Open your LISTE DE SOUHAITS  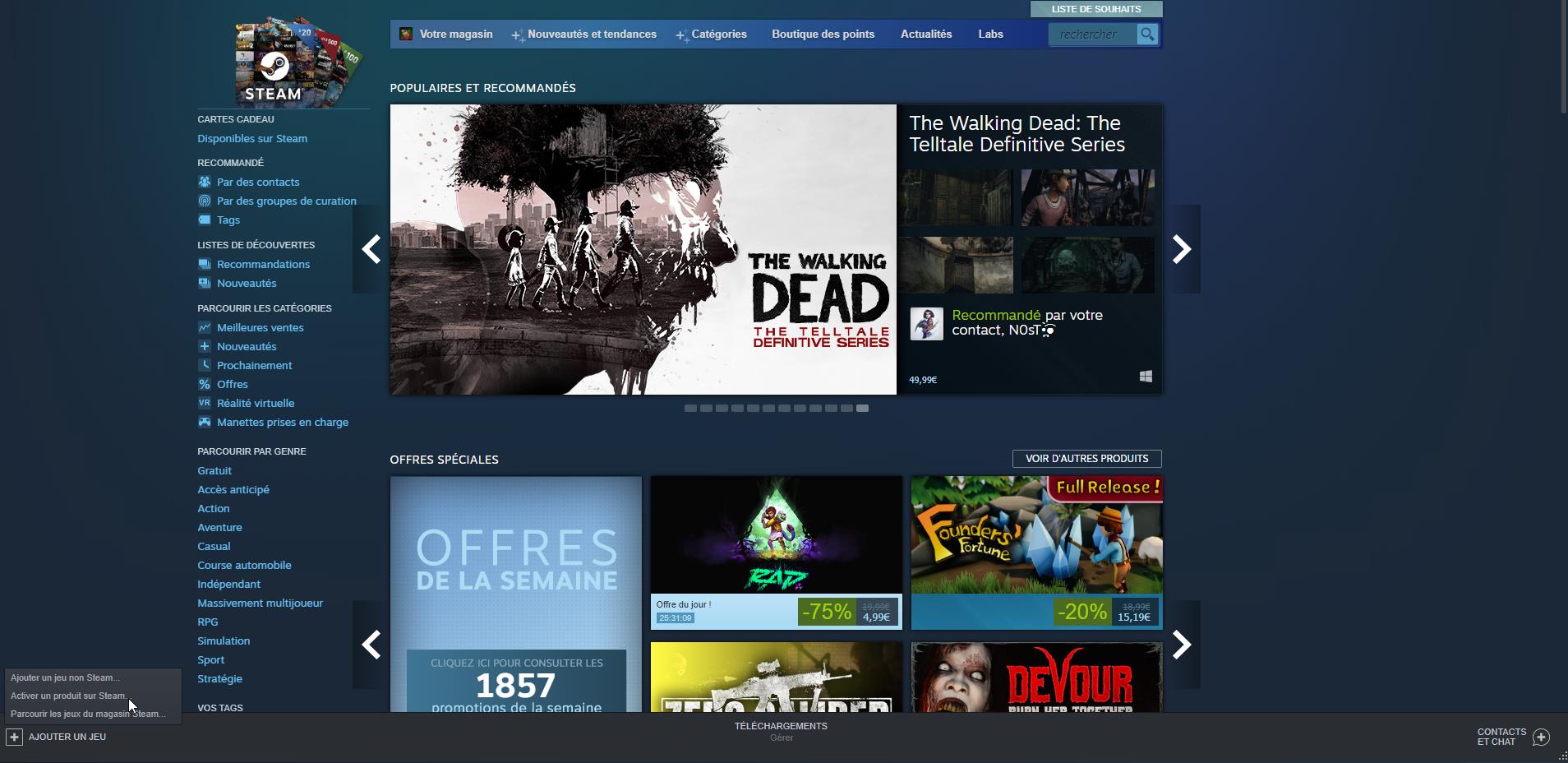tap(1096, 9)
